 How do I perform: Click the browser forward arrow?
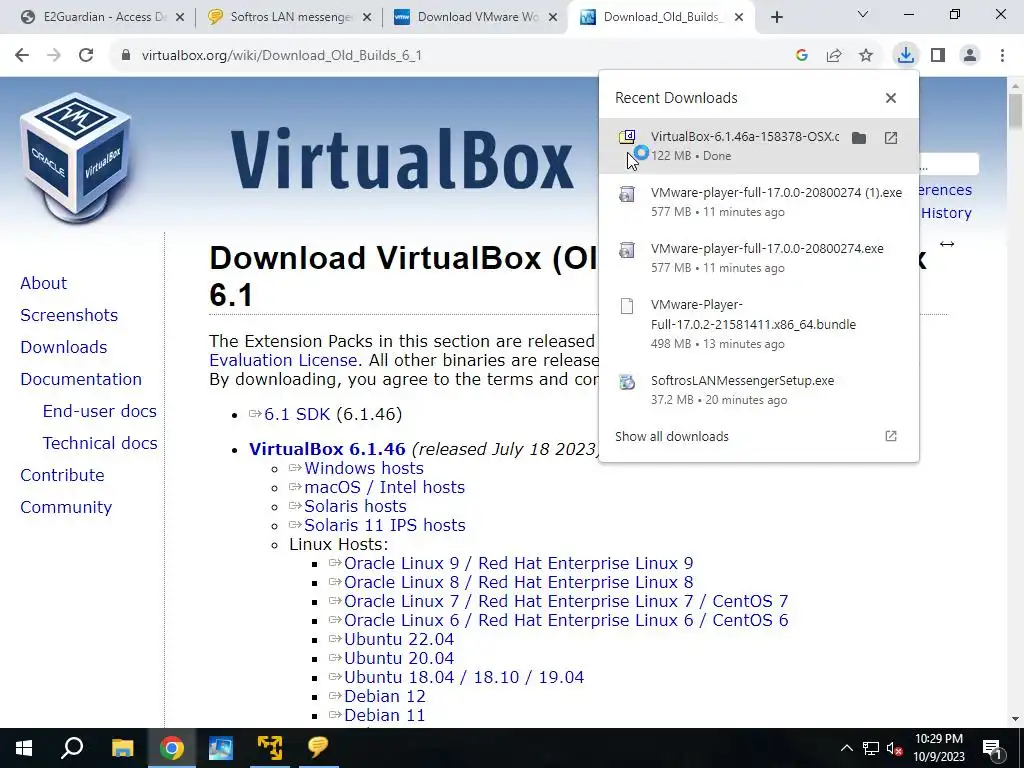54,56
